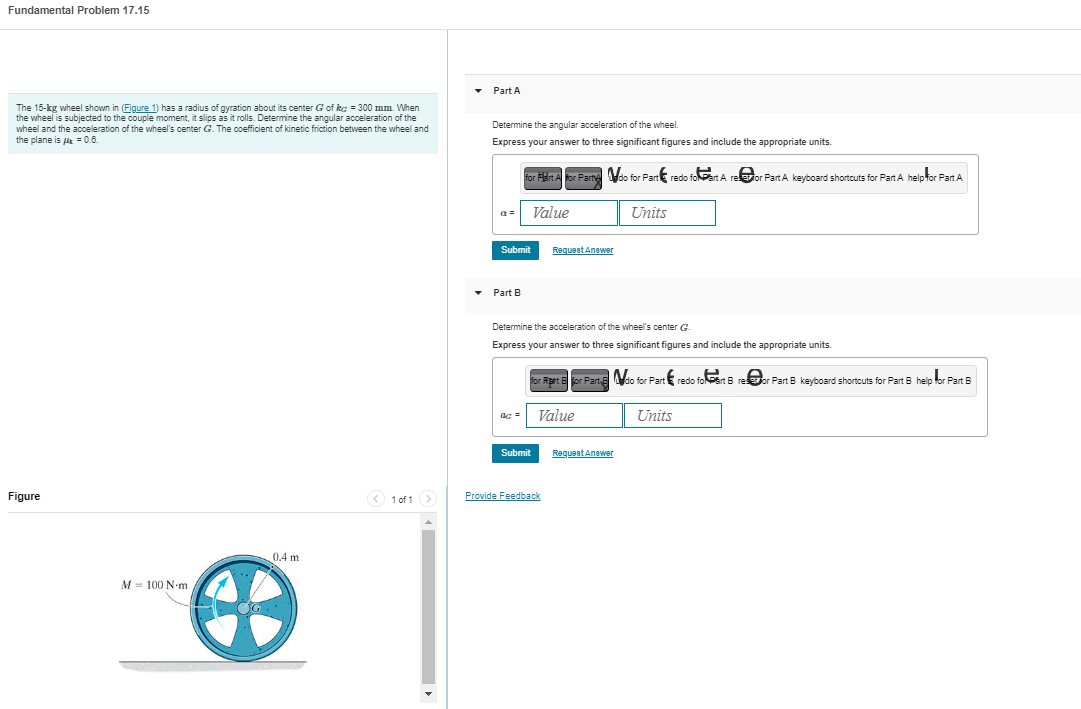Screen dimensions: 1081x709
Task: Click the figure scrollbar down arrow
Action: 428,692
